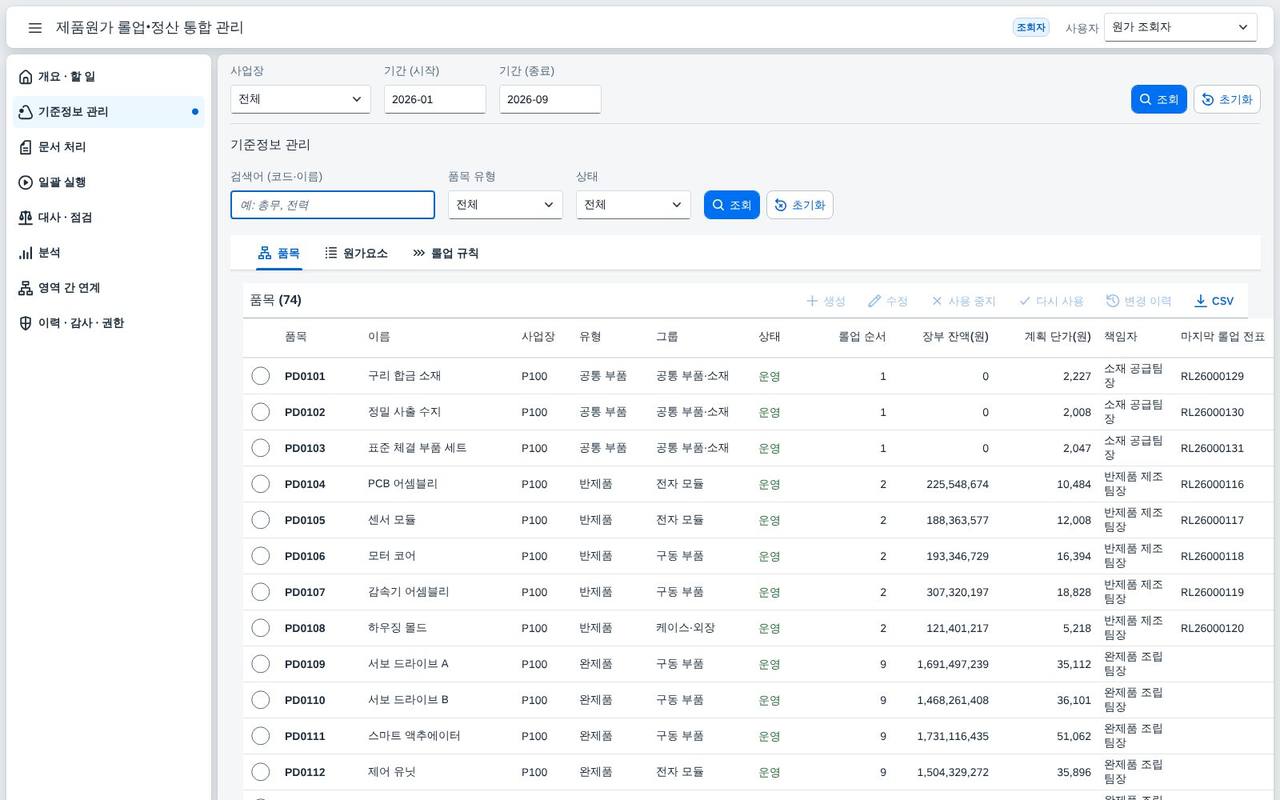Click the 원가요소 tab list icon
The image size is (1280, 800).
click(331, 253)
